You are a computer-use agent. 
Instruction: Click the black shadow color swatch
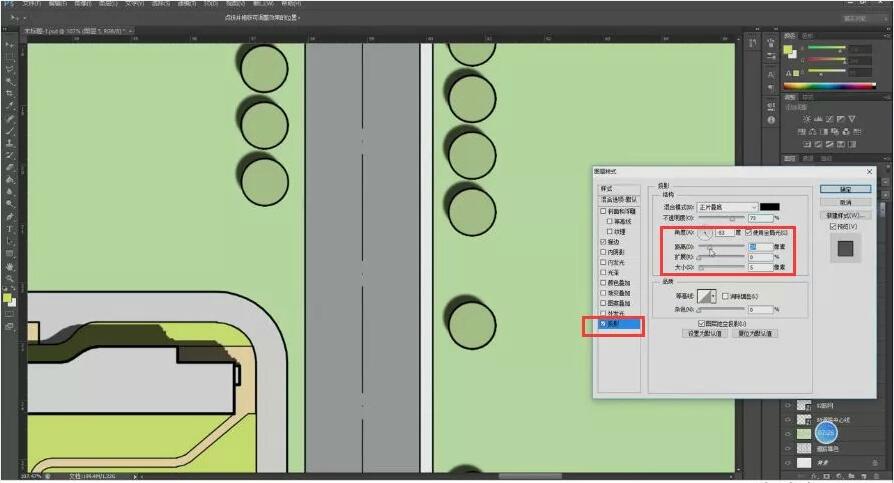tap(769, 206)
